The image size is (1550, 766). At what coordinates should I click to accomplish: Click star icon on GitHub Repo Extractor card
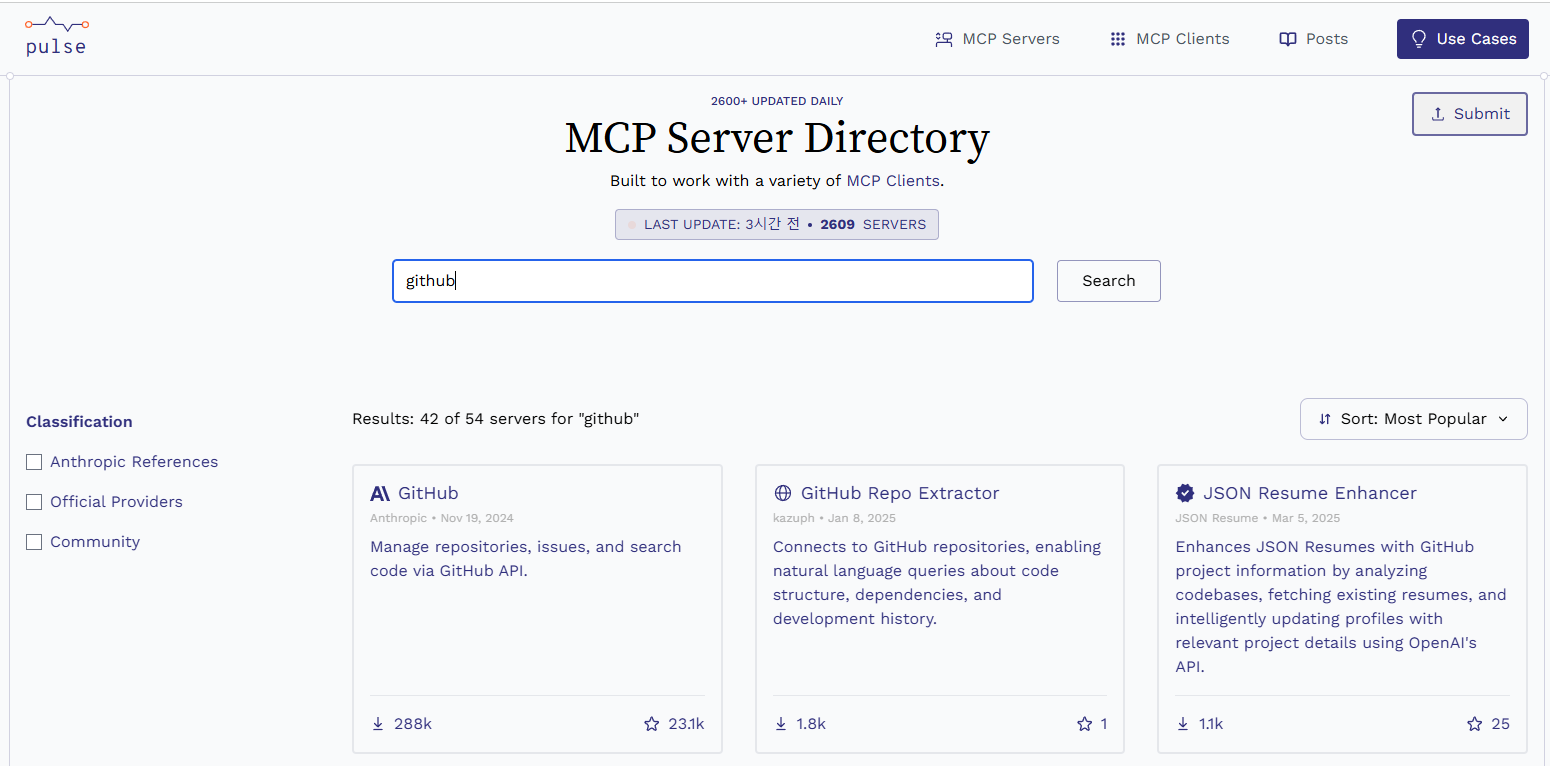(x=1084, y=724)
